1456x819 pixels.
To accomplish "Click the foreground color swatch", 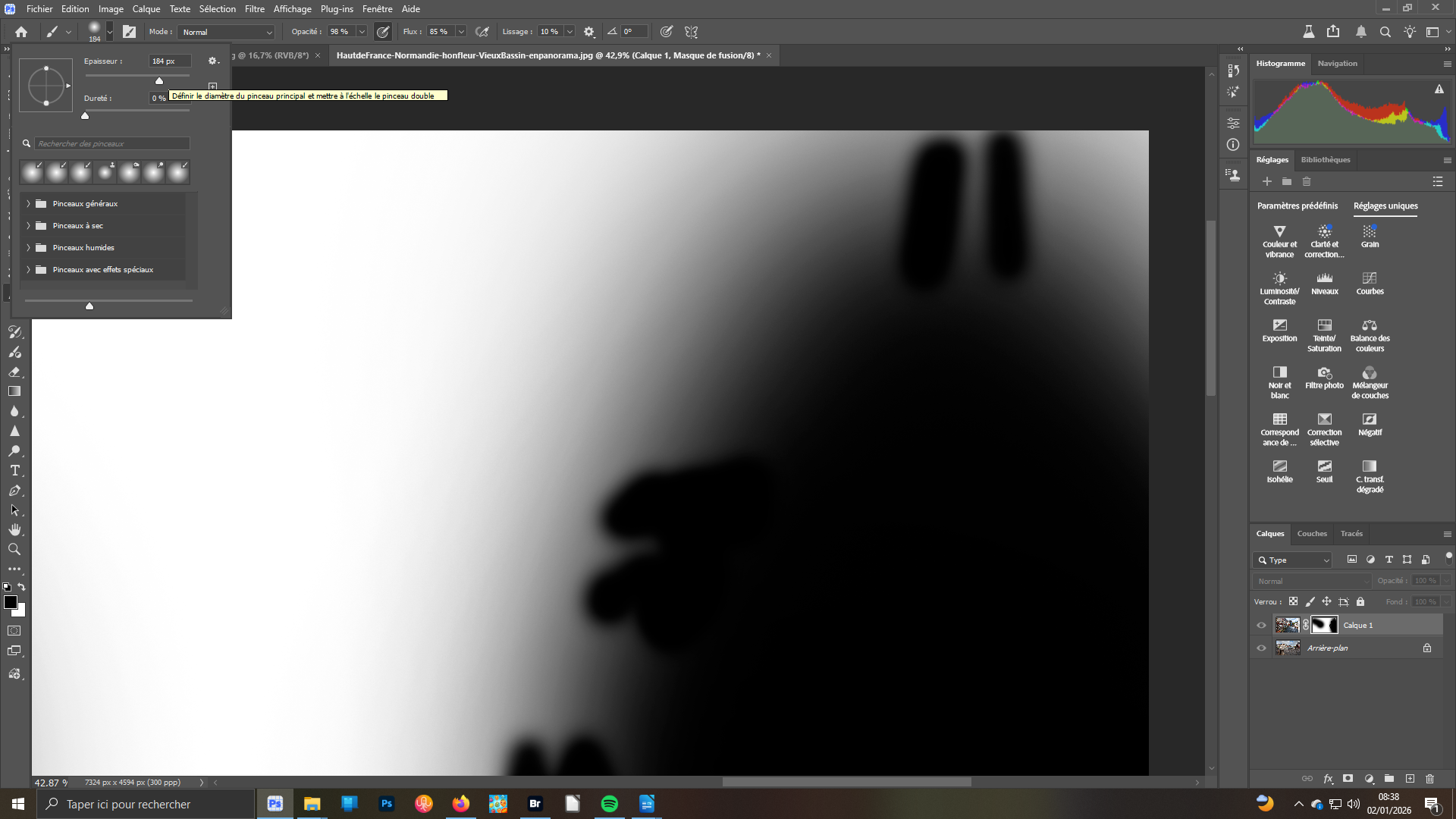I will point(11,602).
